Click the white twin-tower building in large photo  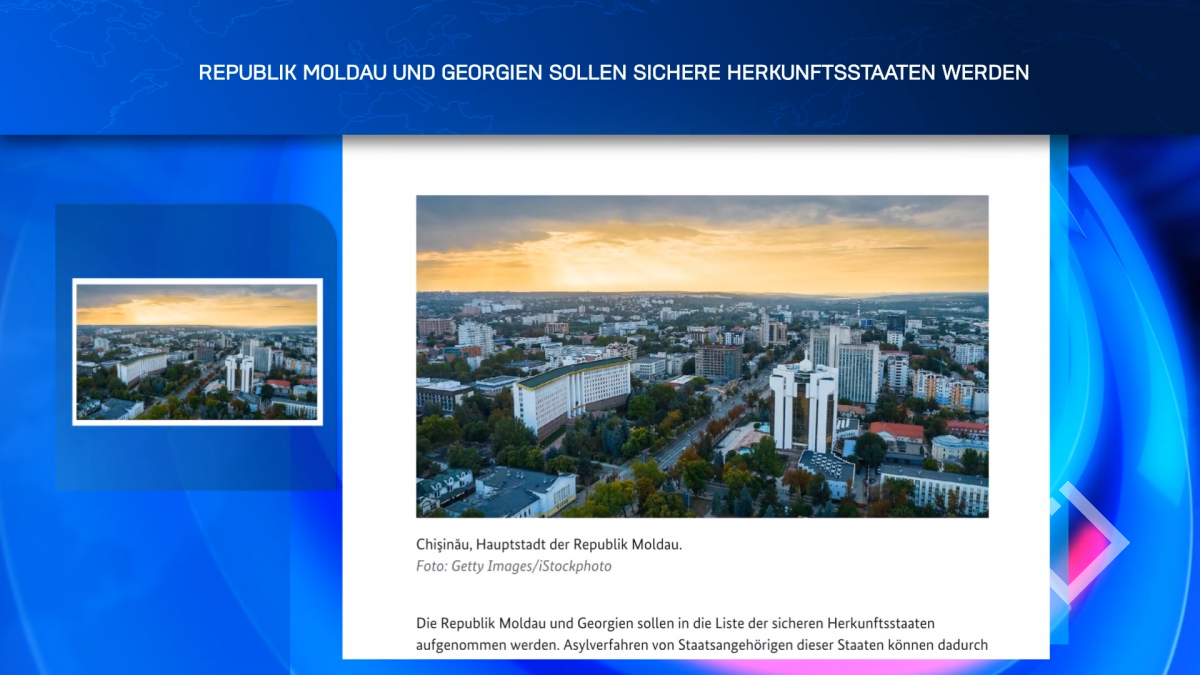[803, 404]
